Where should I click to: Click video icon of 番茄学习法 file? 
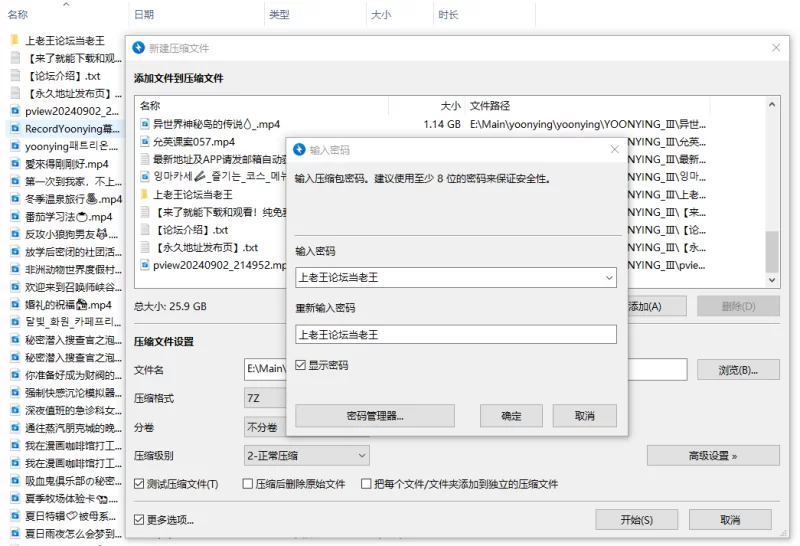pos(15,217)
